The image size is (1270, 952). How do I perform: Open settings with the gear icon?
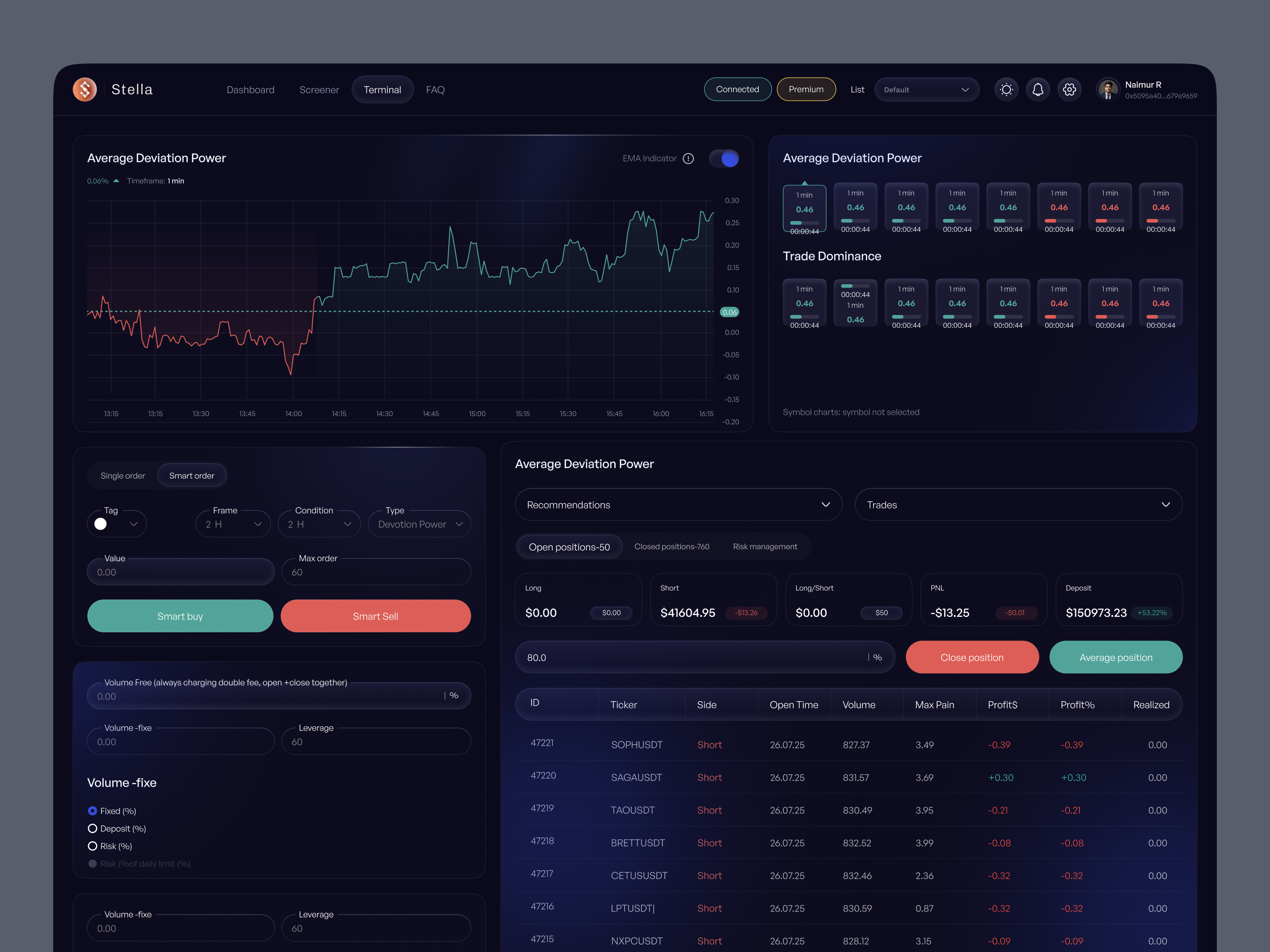(1069, 89)
